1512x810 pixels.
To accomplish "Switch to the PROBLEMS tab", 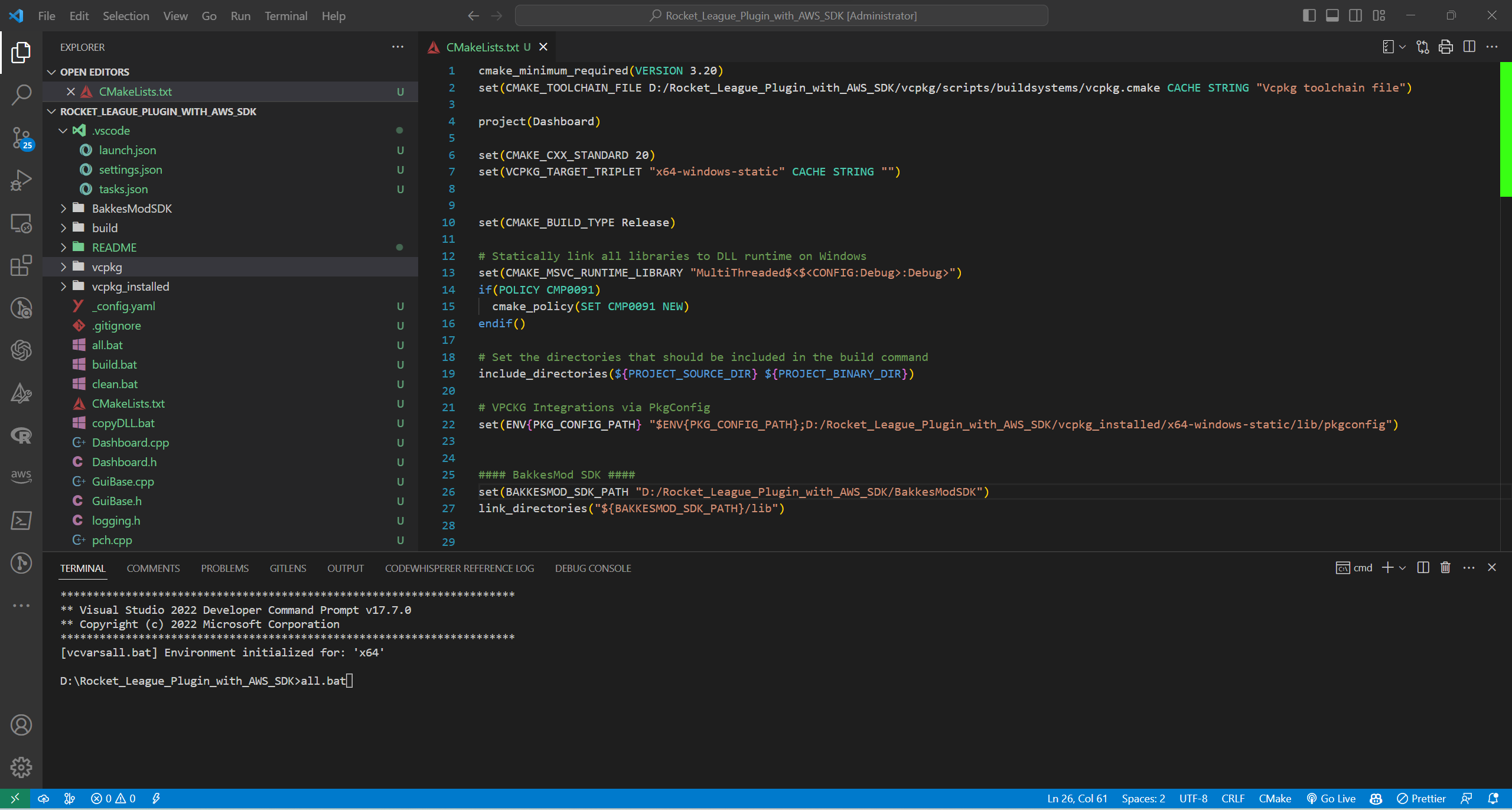I will pos(224,568).
